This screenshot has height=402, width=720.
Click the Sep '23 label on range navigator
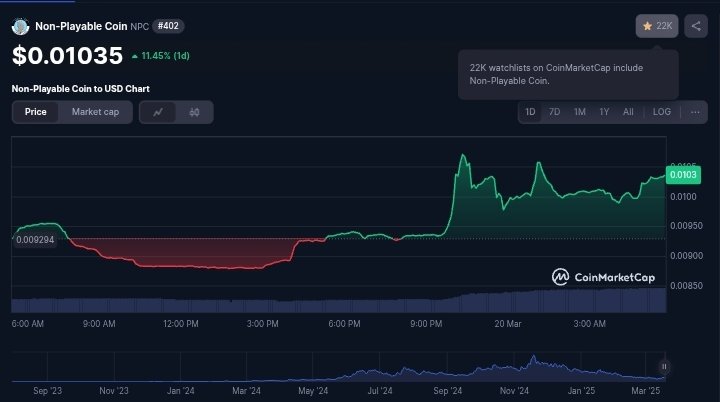[47, 391]
